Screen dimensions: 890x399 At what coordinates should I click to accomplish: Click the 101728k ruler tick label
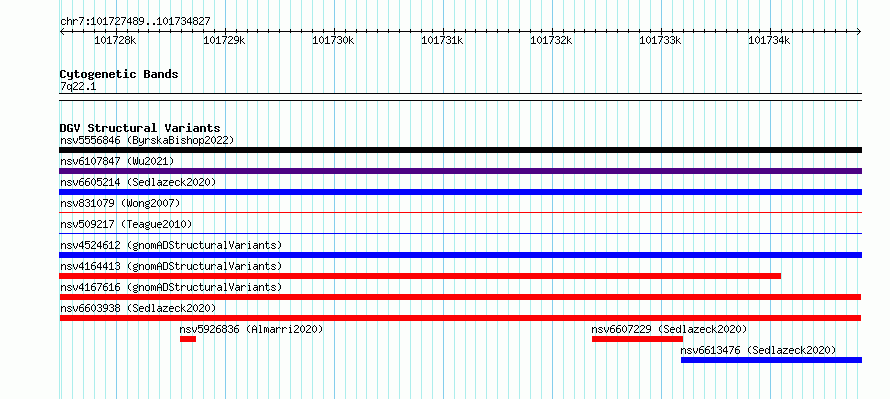click(115, 40)
